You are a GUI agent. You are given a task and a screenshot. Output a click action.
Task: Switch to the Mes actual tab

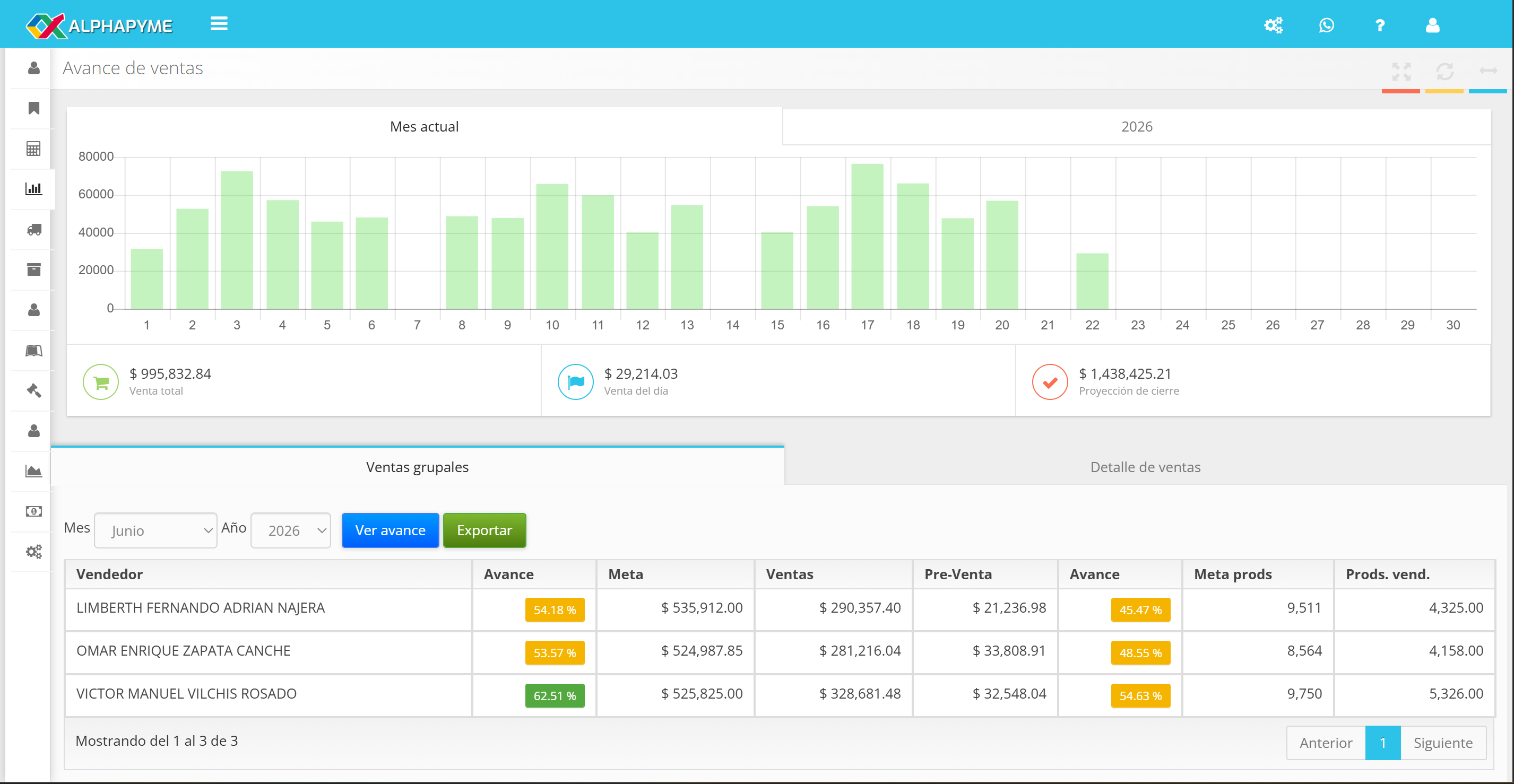click(x=425, y=126)
